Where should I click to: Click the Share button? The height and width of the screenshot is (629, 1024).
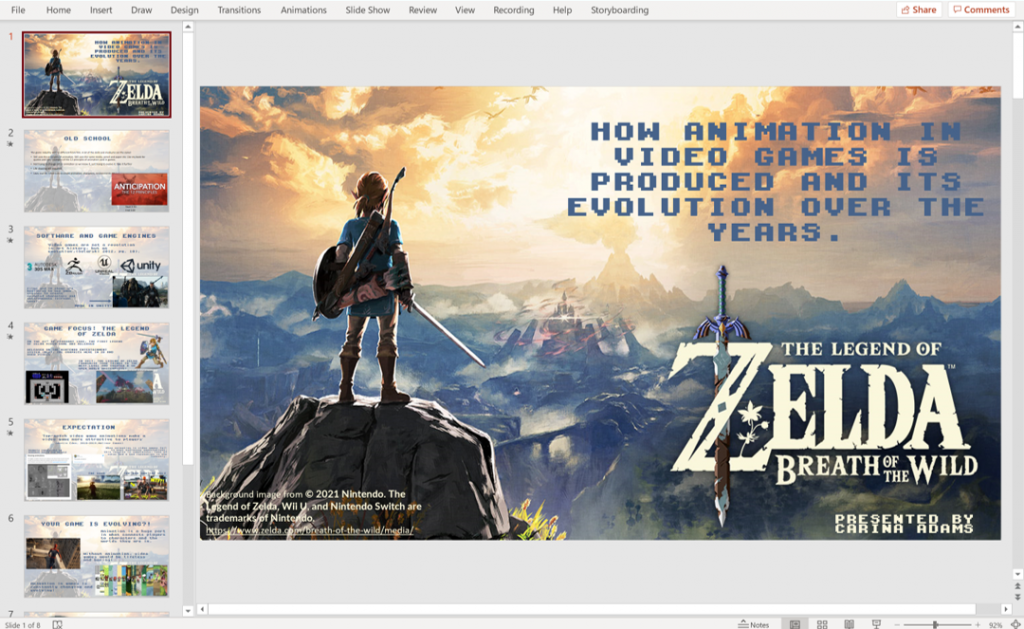click(x=919, y=10)
